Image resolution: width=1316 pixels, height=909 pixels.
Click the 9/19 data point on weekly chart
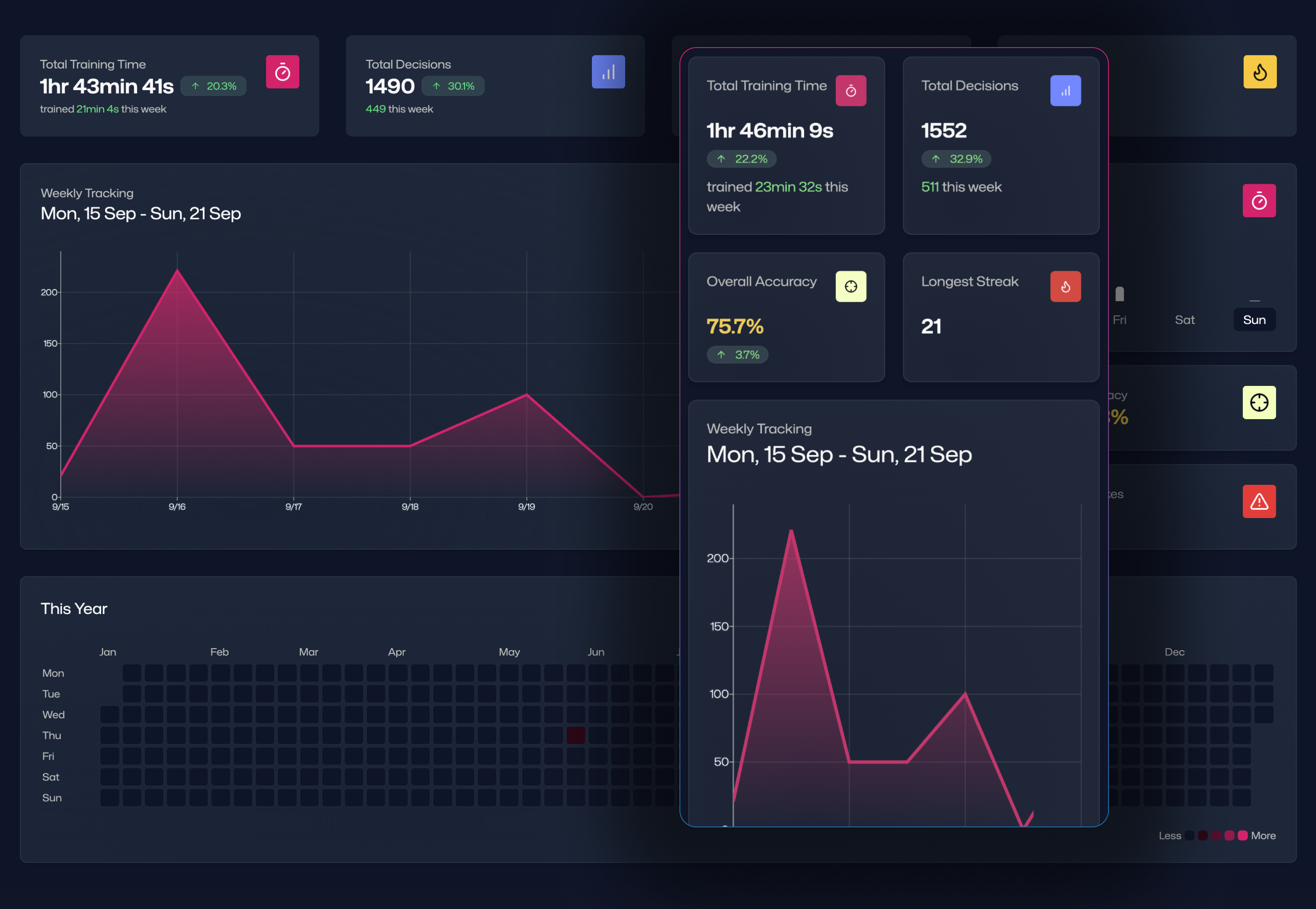click(x=526, y=394)
